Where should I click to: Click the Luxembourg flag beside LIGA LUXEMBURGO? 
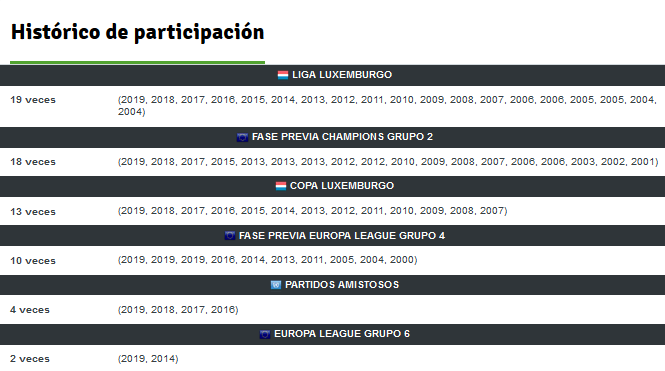click(283, 75)
